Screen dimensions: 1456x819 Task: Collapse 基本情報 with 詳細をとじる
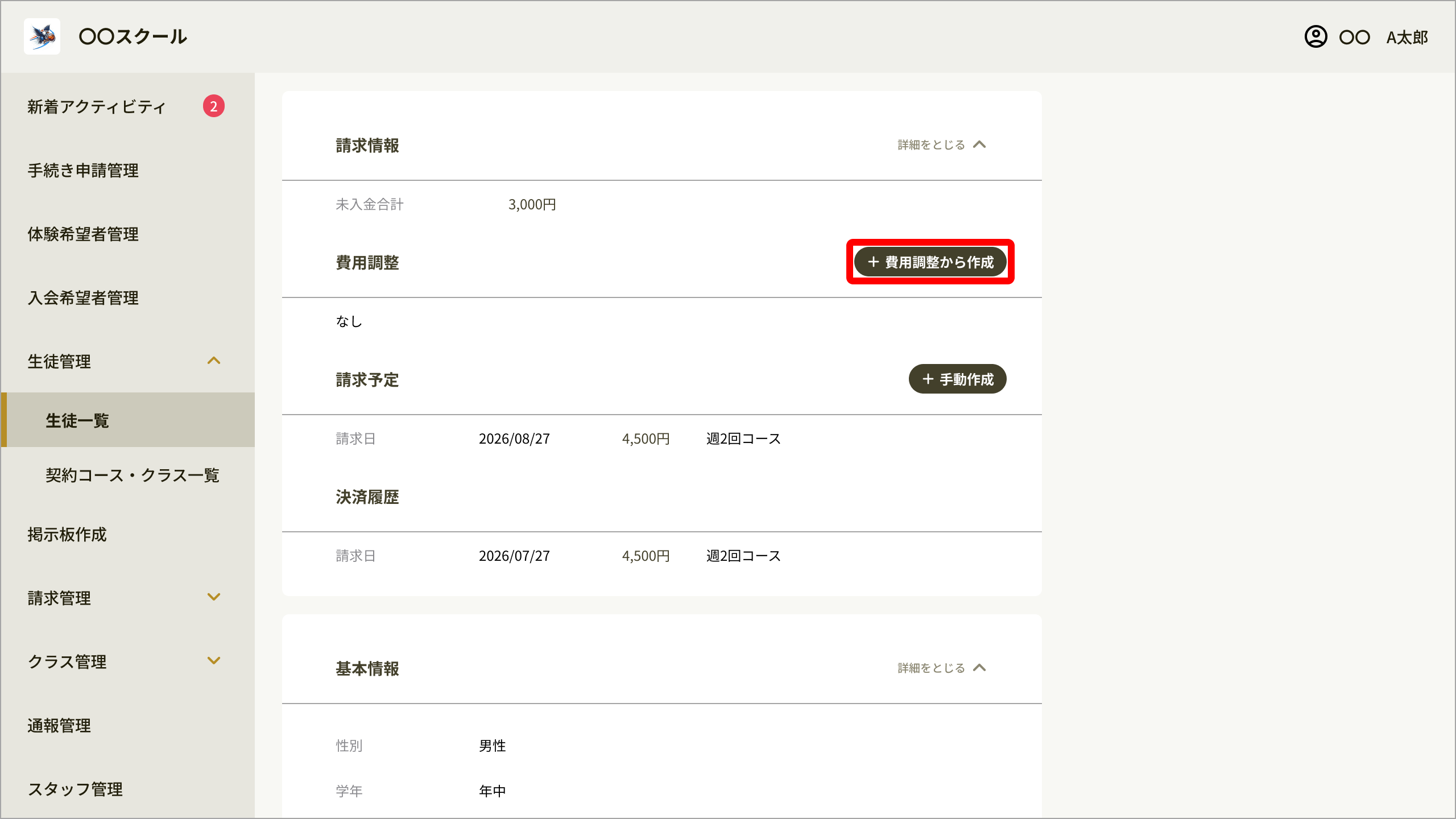pos(942,668)
